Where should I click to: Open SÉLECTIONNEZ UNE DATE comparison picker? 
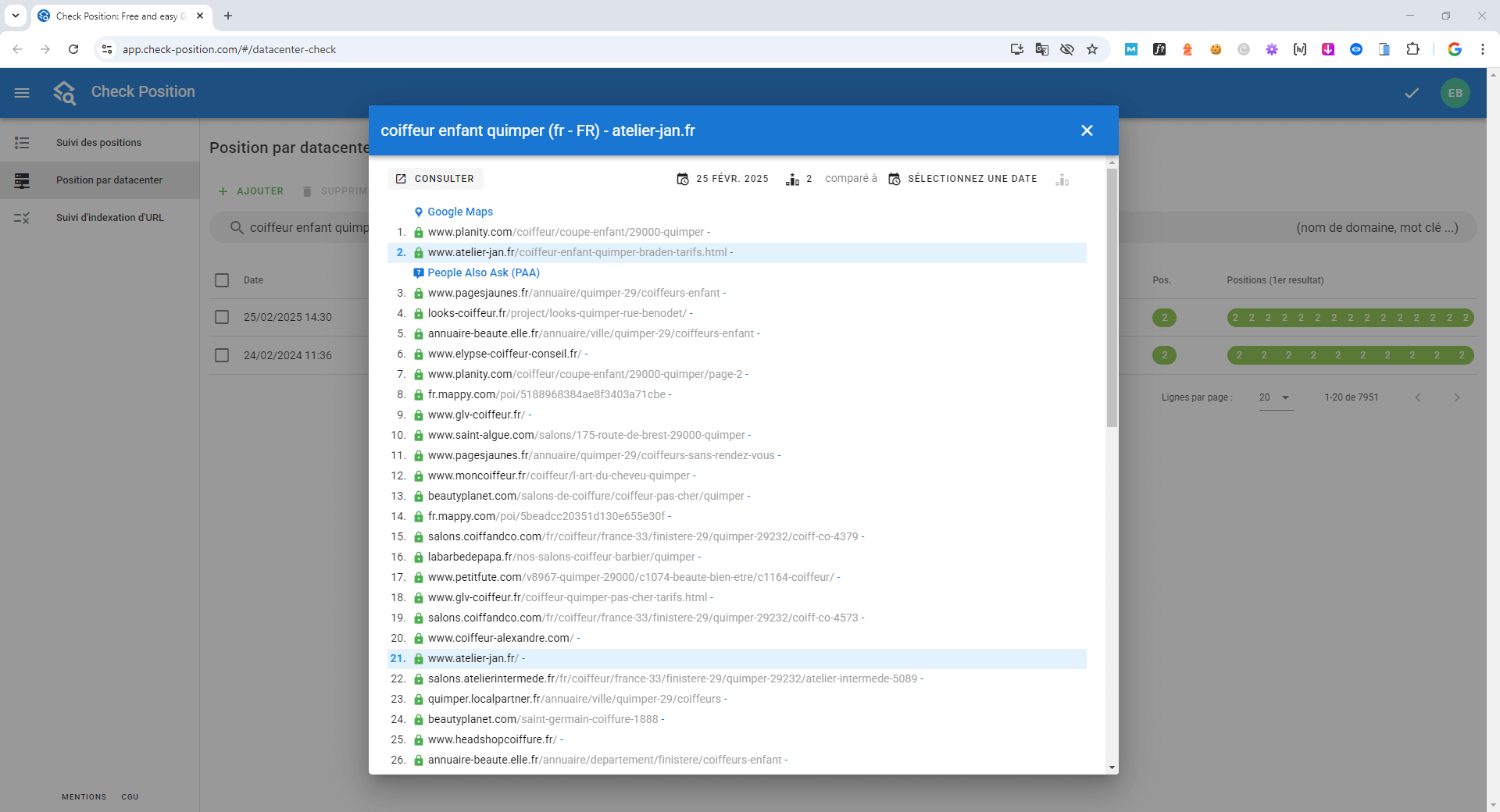click(963, 179)
